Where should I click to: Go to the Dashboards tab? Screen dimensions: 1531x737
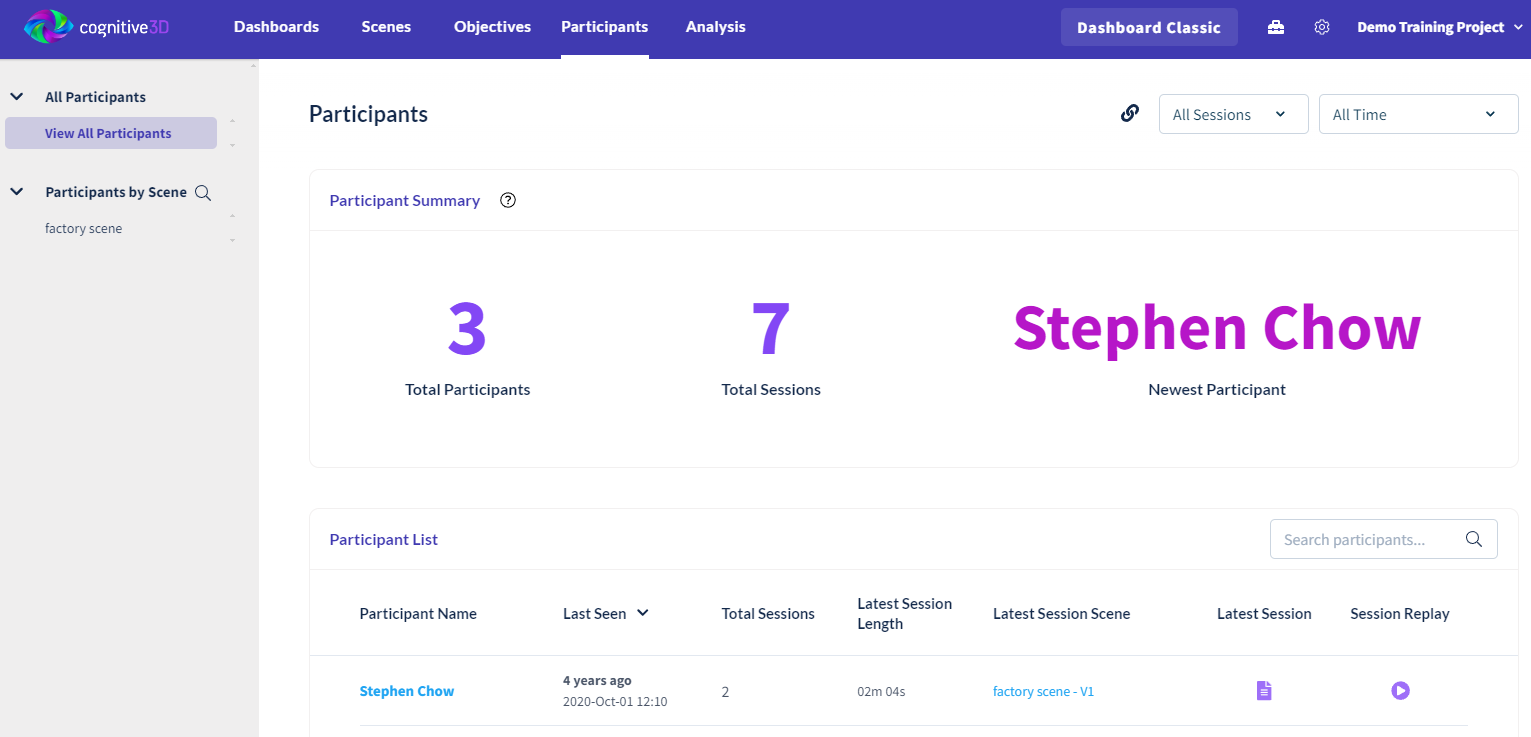[x=276, y=27]
